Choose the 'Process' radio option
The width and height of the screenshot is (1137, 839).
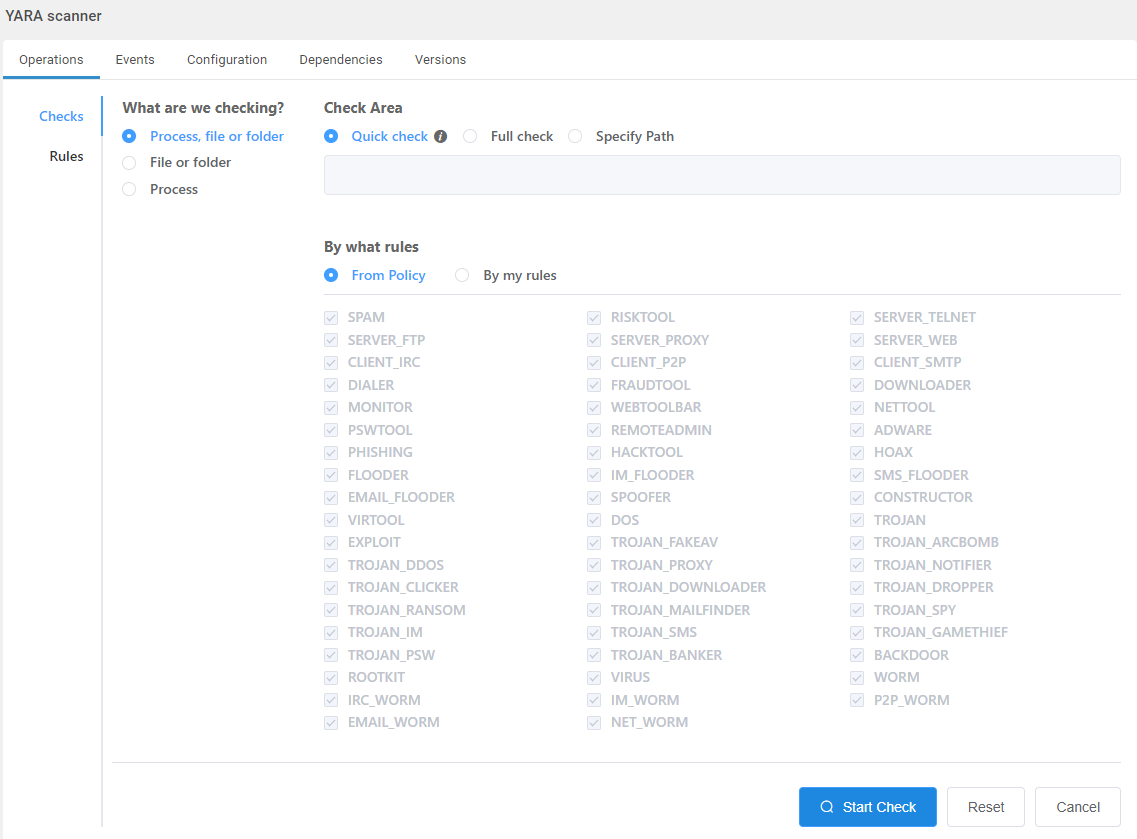tap(129, 189)
